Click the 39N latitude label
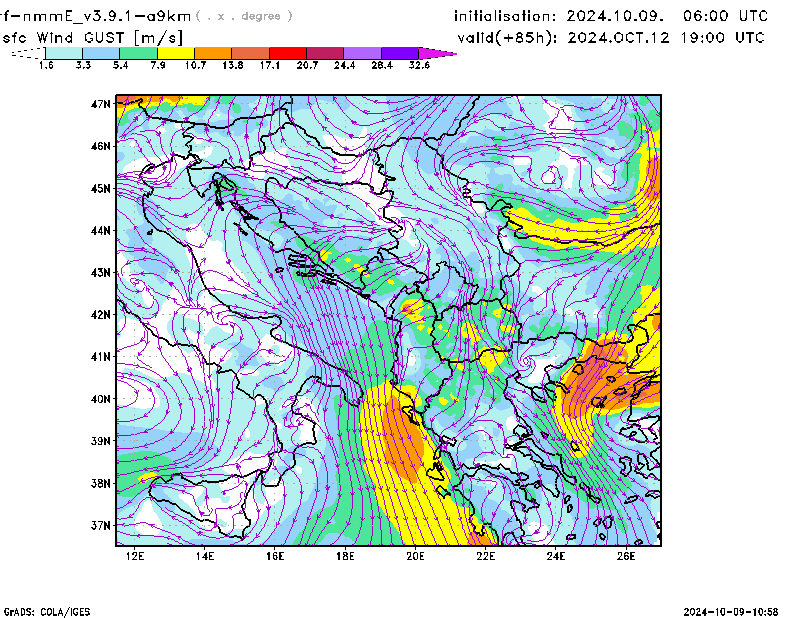The height and width of the screenshot is (618, 800). coord(101,441)
